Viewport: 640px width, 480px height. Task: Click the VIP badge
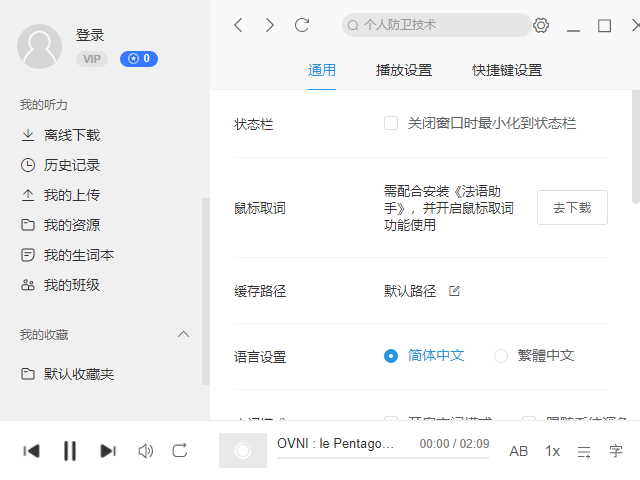click(x=92, y=59)
